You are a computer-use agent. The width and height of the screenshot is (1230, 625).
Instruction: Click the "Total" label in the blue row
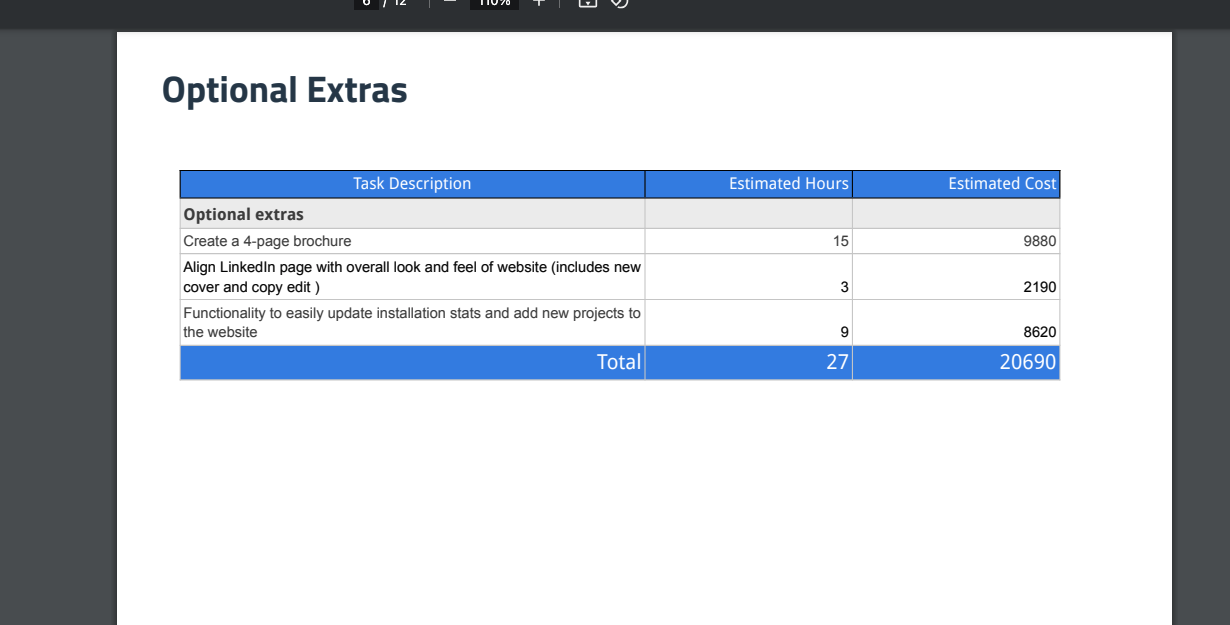tap(618, 362)
